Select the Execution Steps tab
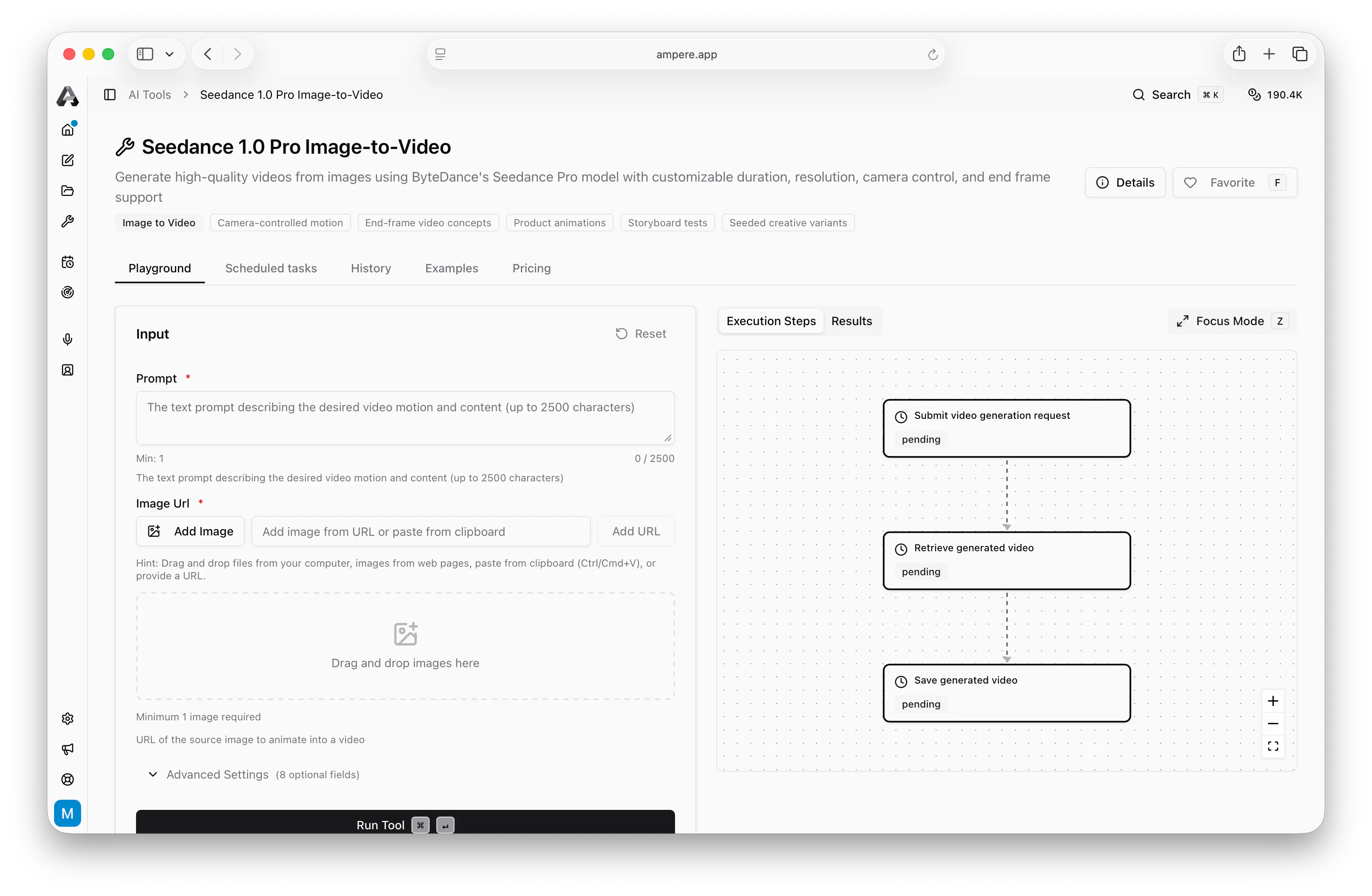The width and height of the screenshot is (1372, 896). [771, 321]
